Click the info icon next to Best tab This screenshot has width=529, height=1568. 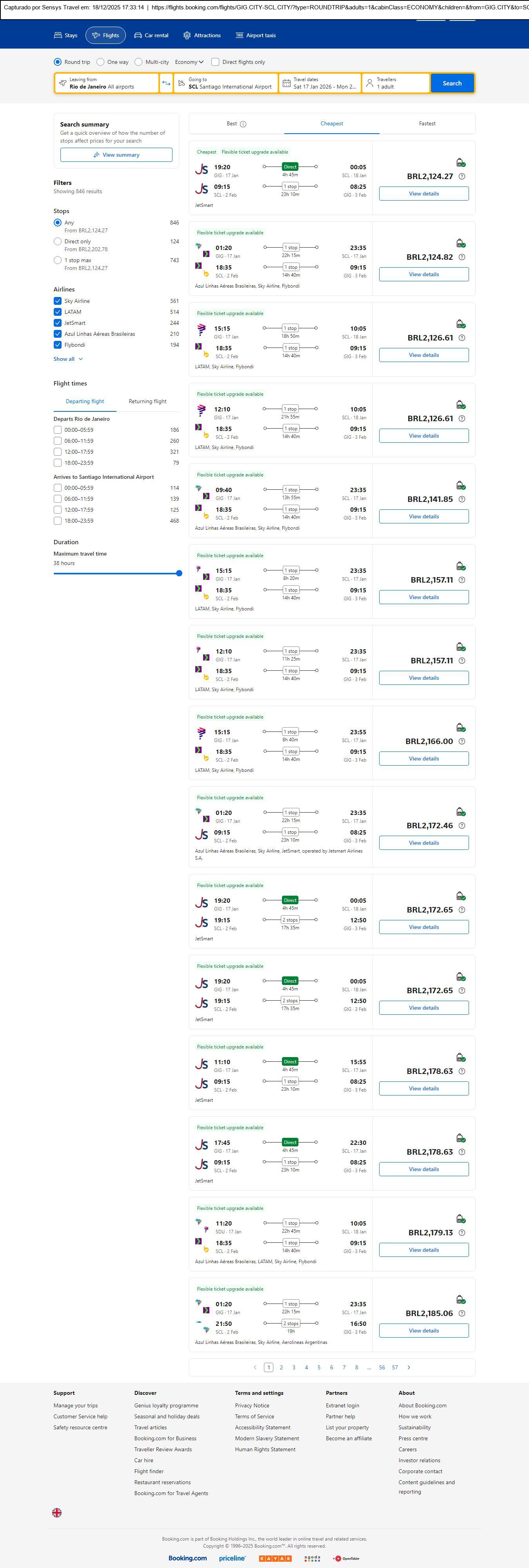tap(243, 124)
